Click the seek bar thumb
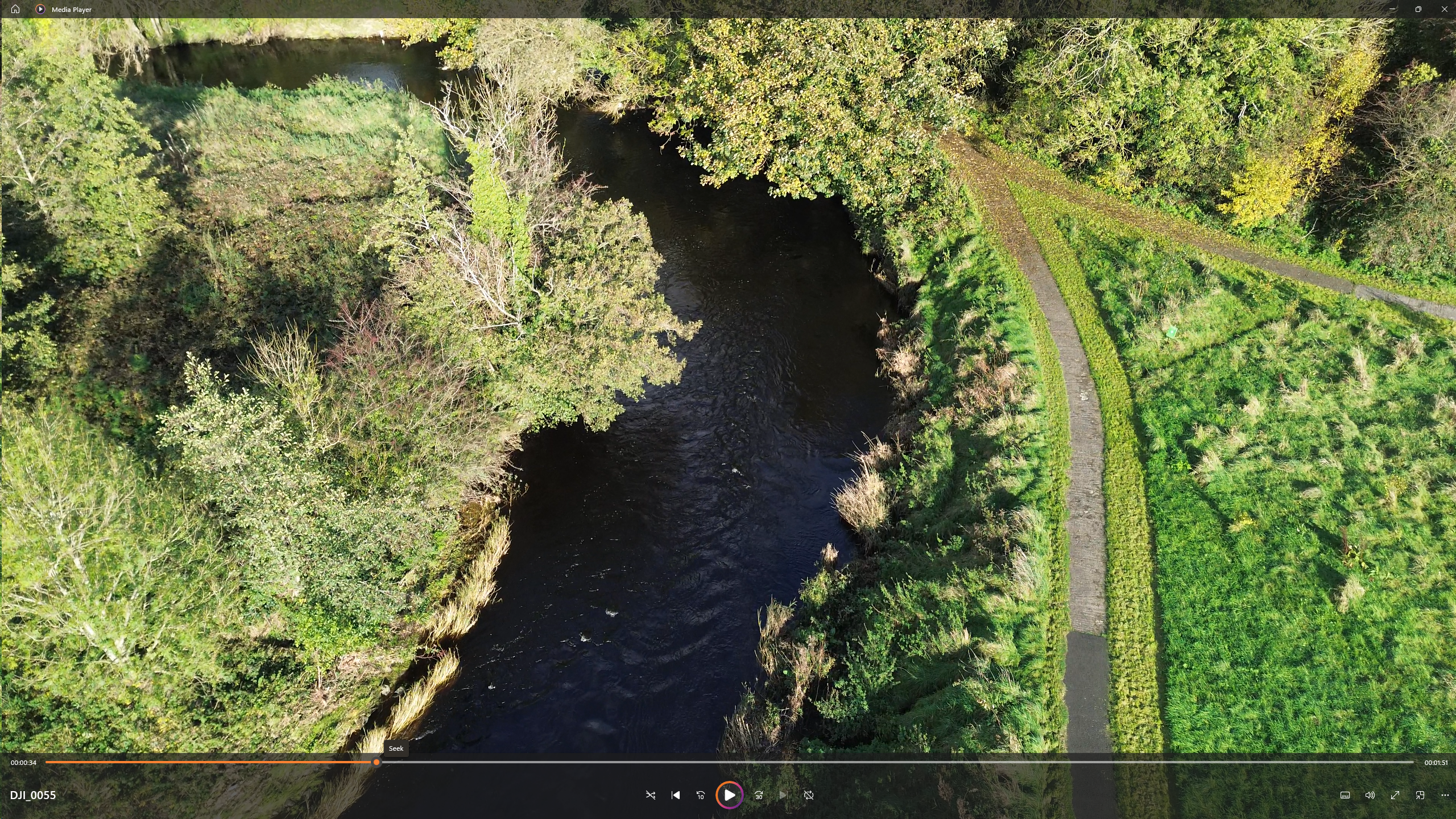 click(377, 762)
